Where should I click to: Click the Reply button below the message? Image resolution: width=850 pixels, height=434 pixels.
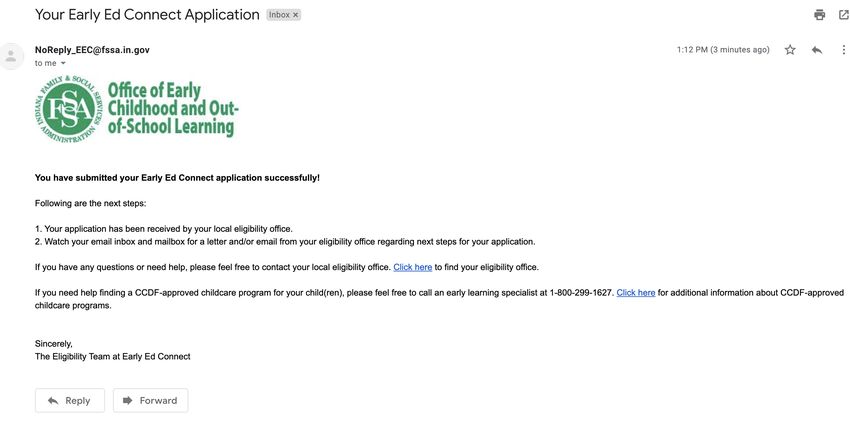click(69, 400)
